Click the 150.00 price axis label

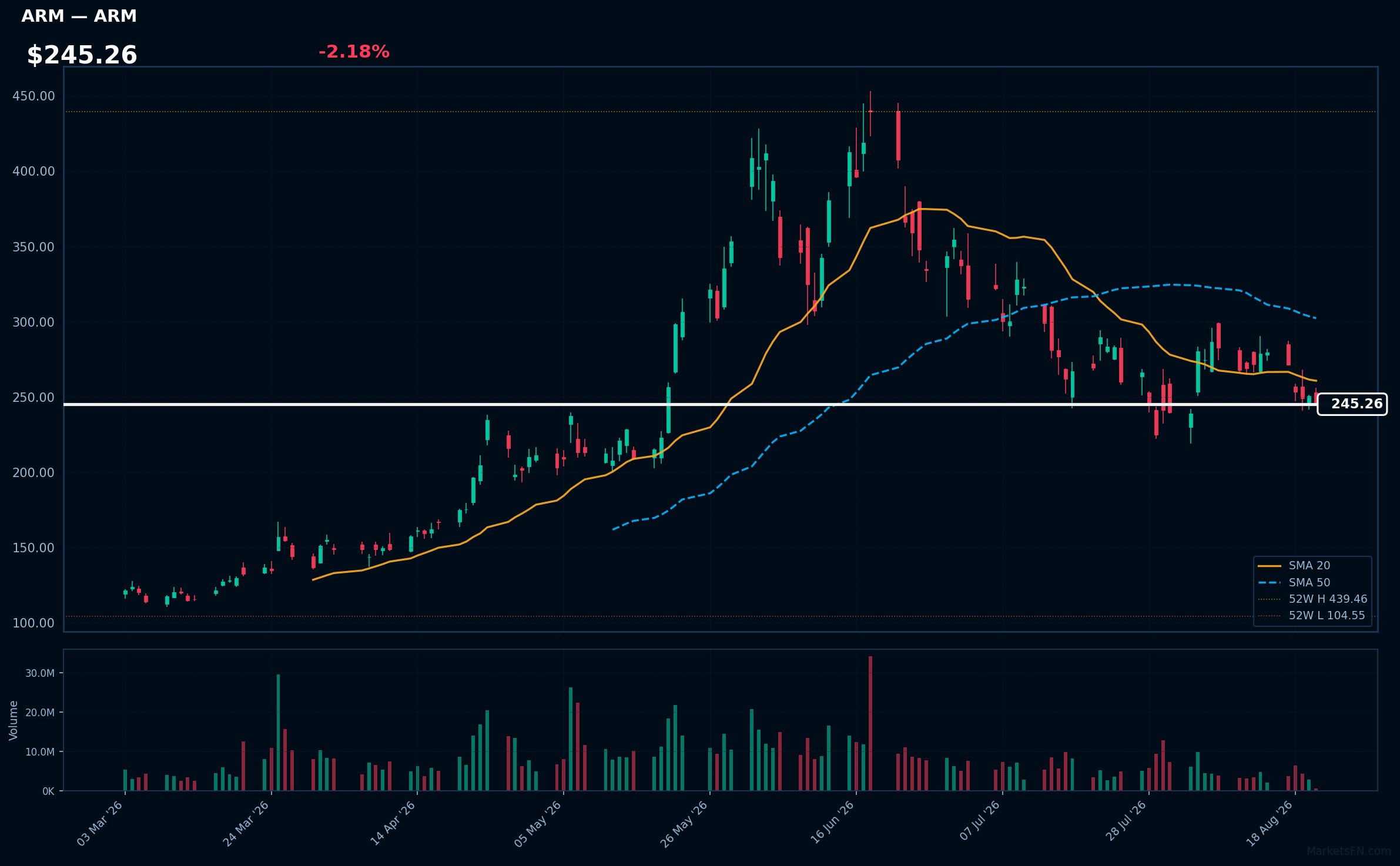34,548
